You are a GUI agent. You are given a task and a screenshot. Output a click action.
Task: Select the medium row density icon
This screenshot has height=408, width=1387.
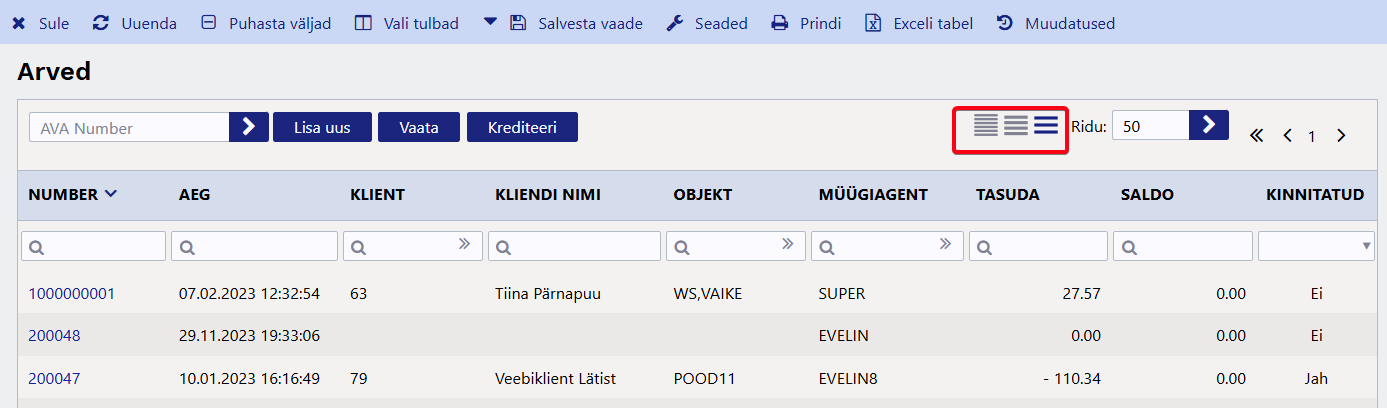(1016, 126)
